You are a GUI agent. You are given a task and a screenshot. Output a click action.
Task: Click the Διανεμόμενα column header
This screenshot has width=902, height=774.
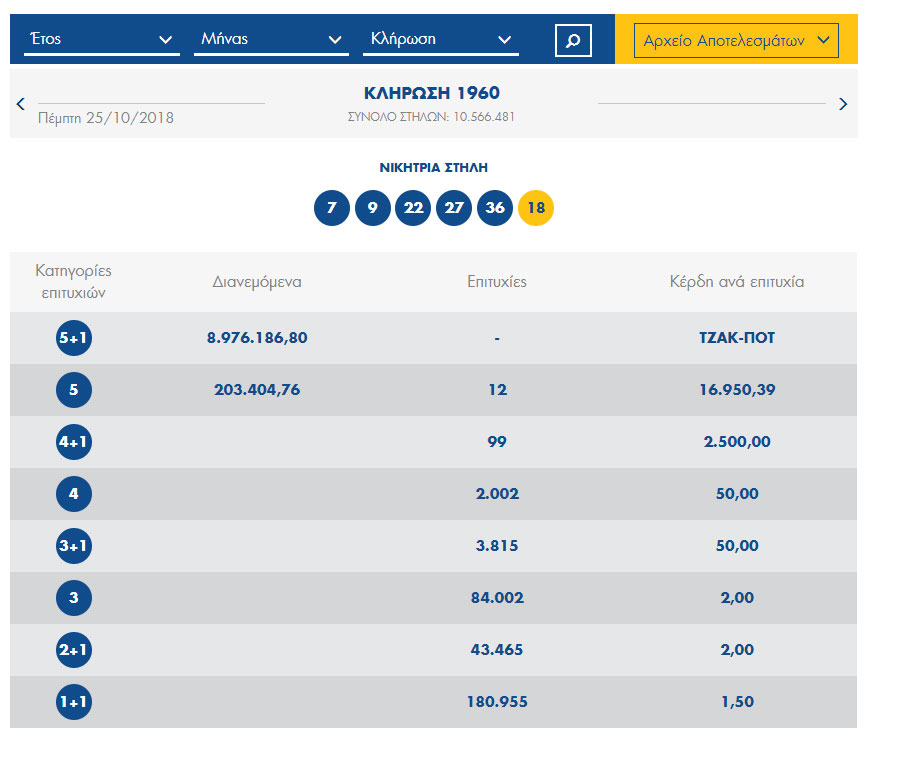click(x=257, y=282)
